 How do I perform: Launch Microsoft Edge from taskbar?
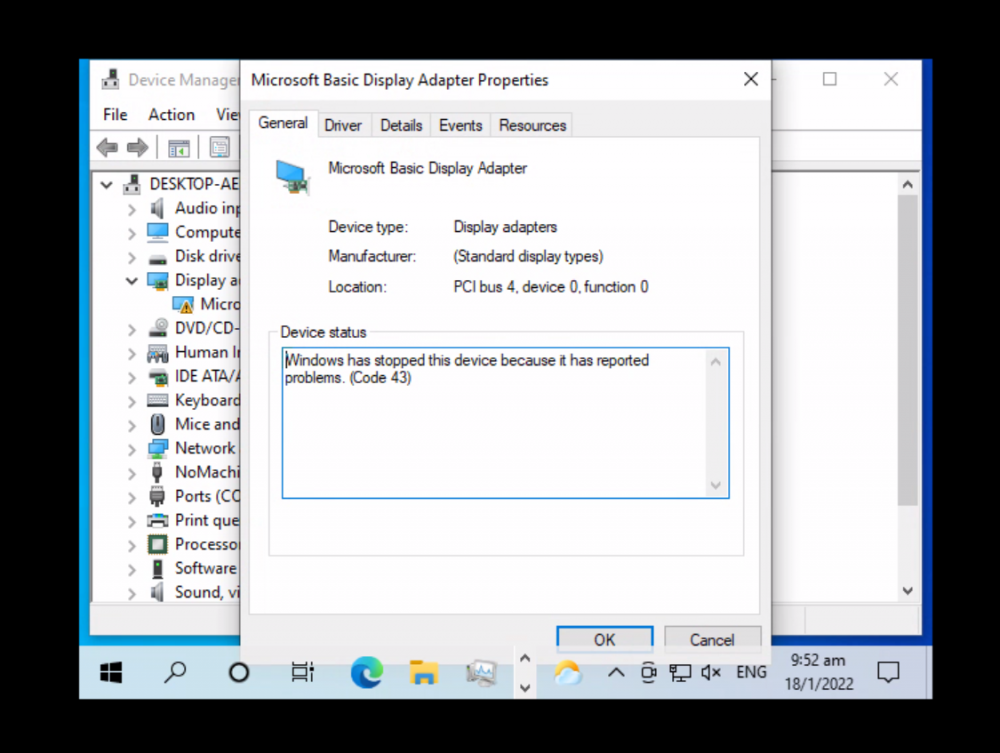367,672
